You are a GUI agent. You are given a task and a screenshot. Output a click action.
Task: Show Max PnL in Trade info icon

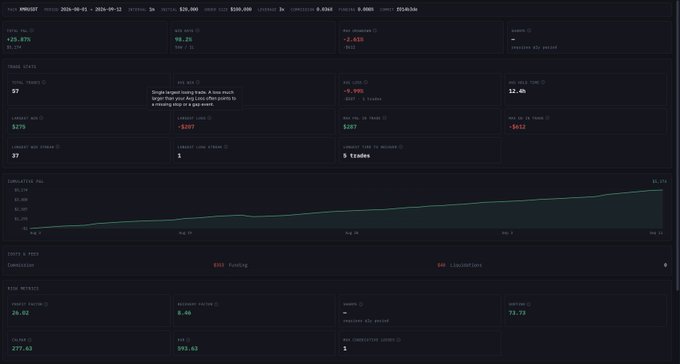tap(384, 118)
